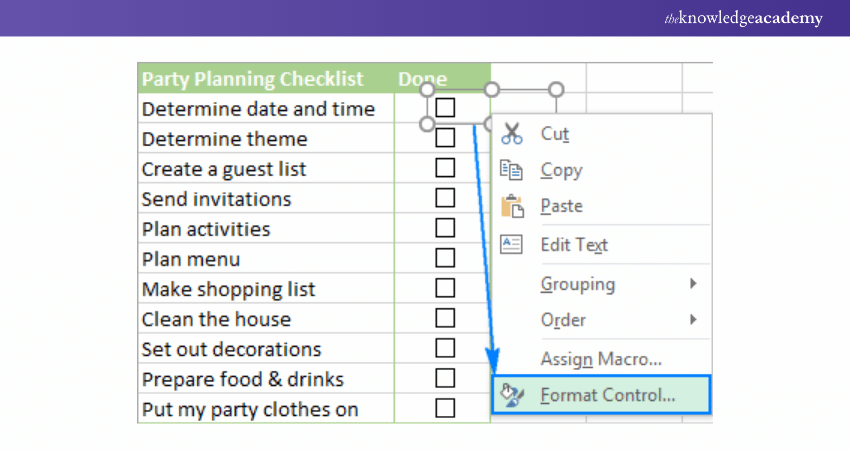Viewport: 850px width, 450px height.
Task: Check the Prepare food & drinks checkbox
Action: tap(445, 378)
